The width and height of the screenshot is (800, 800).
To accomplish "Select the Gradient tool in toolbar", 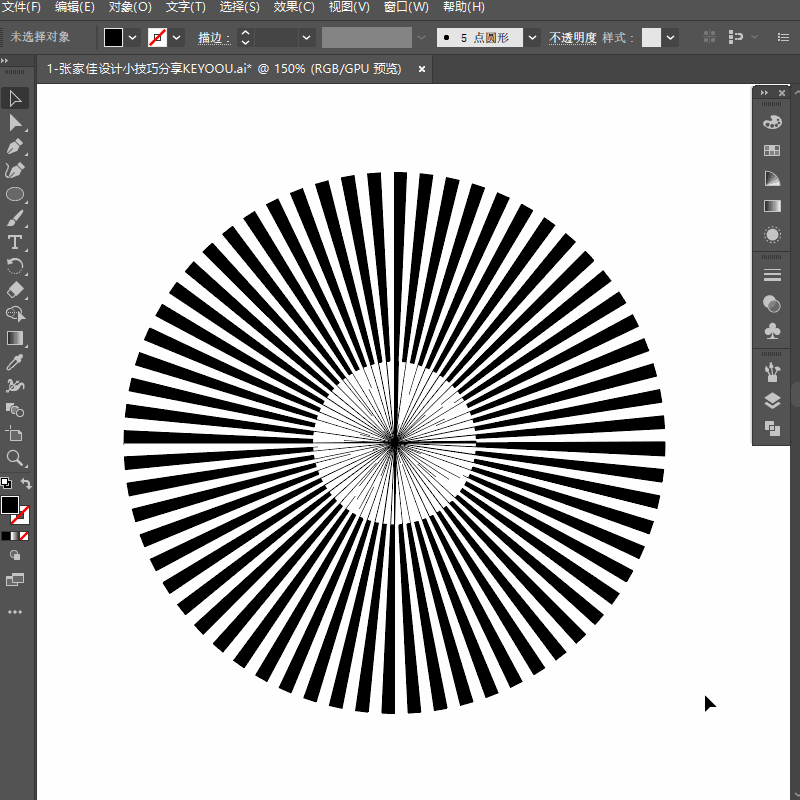I will tap(15, 338).
